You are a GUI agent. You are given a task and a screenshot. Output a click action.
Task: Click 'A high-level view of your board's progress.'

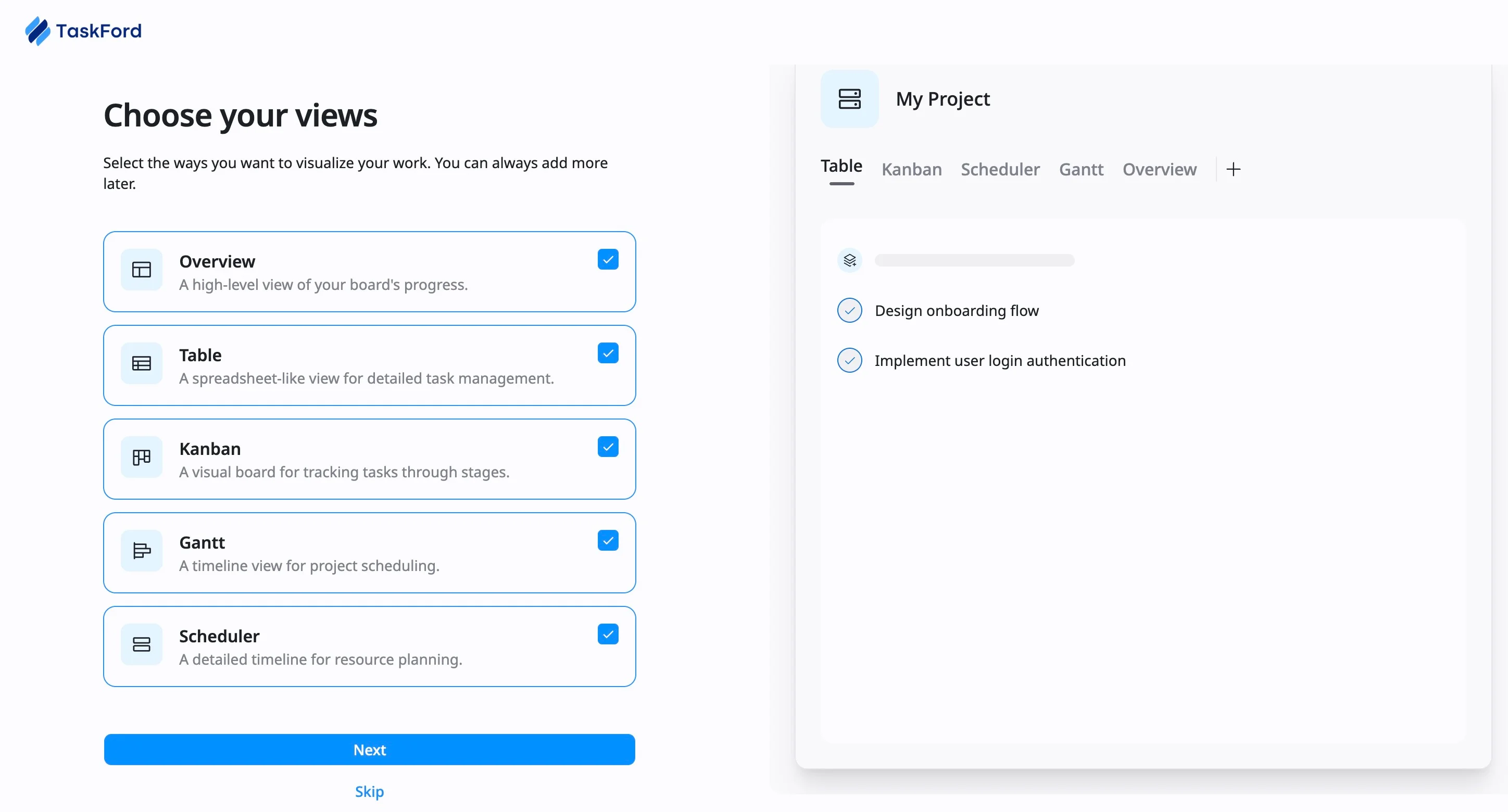(323, 285)
